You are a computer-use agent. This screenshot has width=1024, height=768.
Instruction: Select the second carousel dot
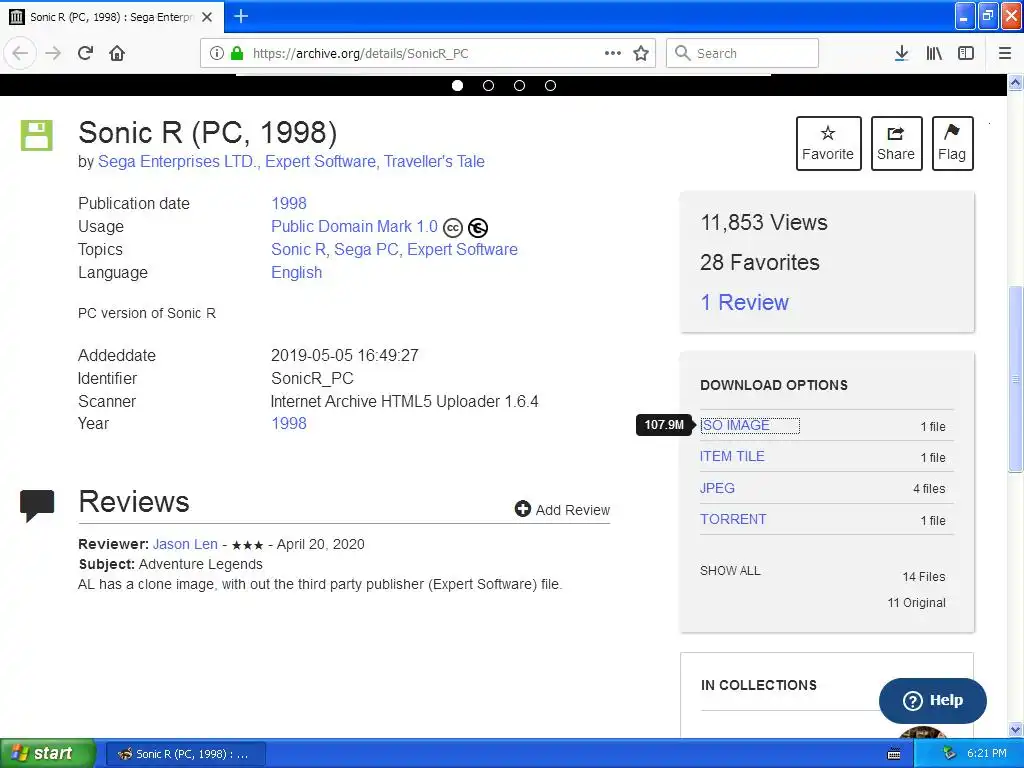point(488,86)
